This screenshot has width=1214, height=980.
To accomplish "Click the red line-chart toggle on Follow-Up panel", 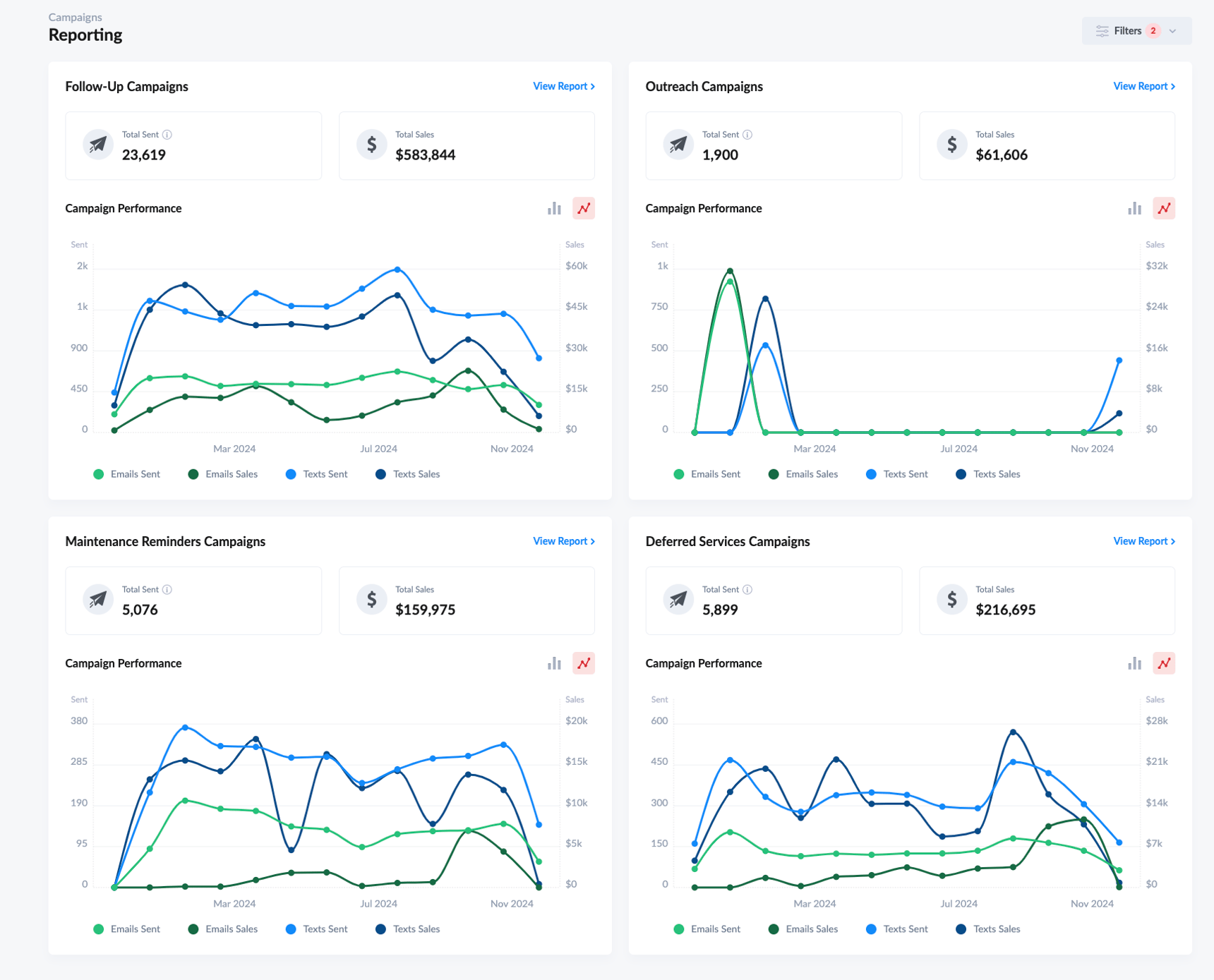I will [x=583, y=207].
